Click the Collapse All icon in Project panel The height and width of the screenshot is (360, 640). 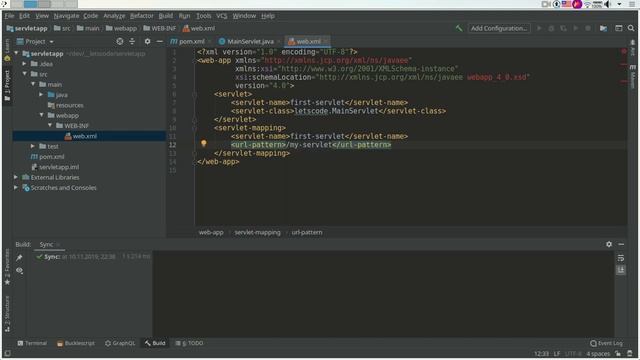(x=132, y=41)
